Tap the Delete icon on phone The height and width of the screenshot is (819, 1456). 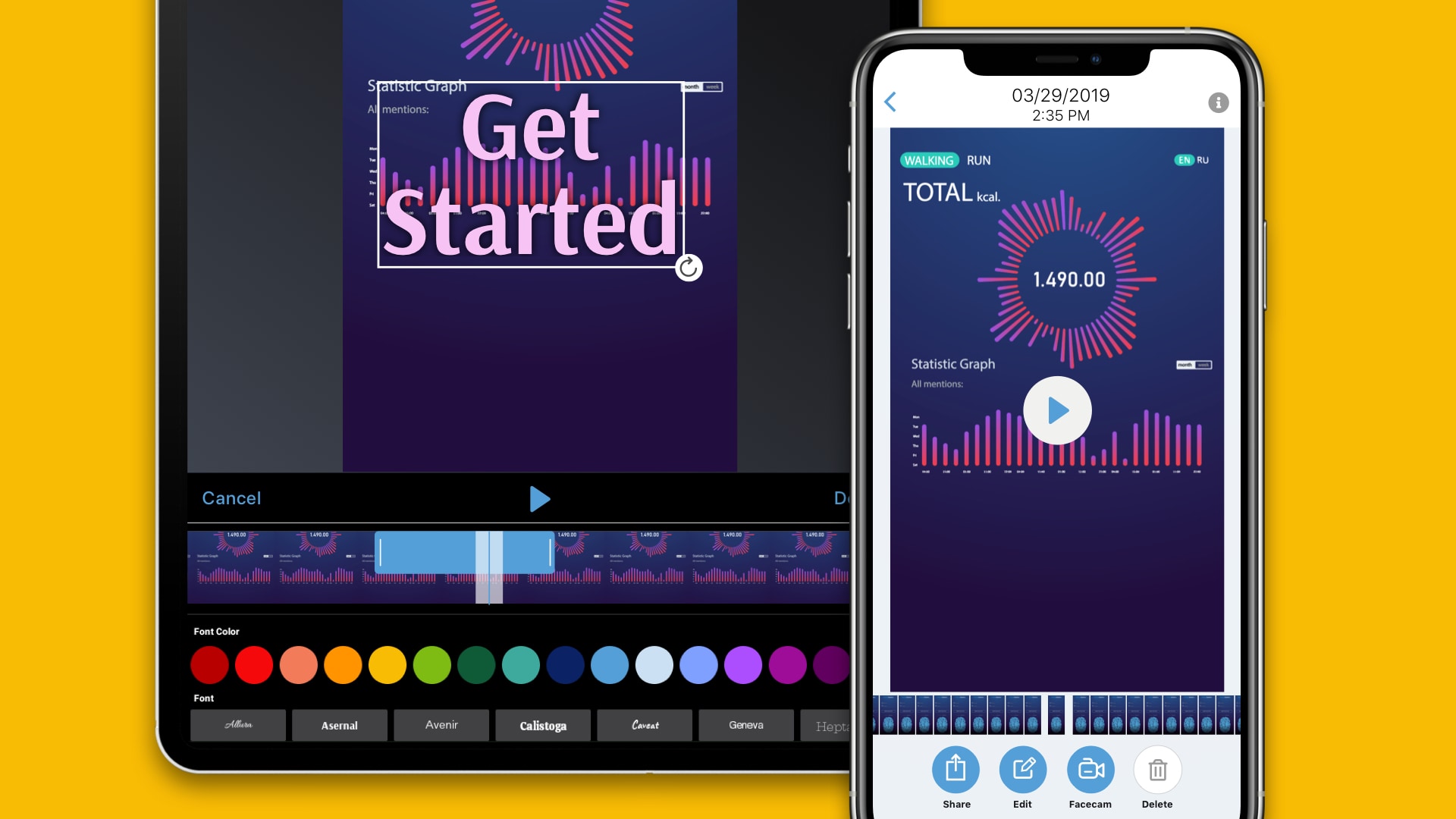pyautogui.click(x=1157, y=770)
